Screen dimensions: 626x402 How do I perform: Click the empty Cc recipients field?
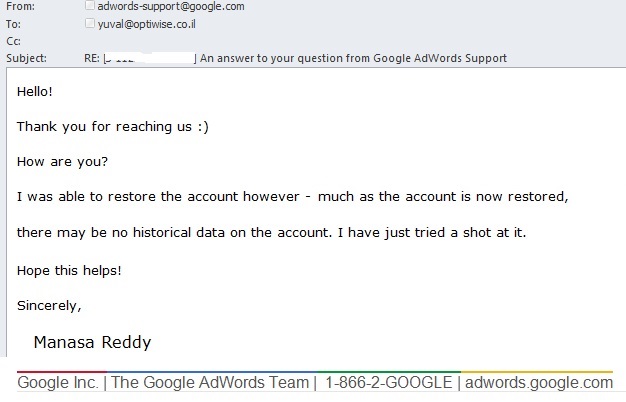click(300, 41)
